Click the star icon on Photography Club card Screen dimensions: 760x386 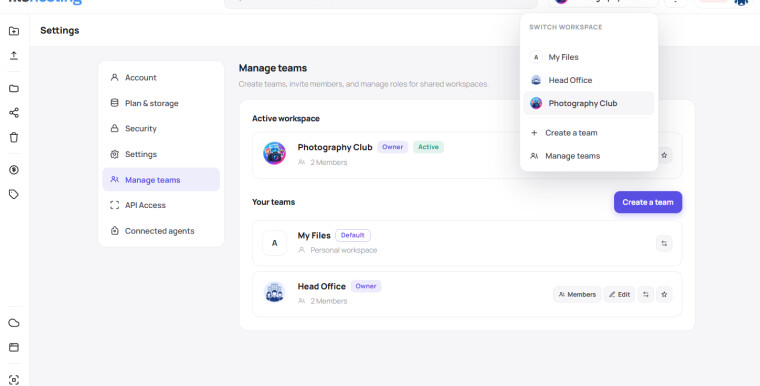pos(664,155)
